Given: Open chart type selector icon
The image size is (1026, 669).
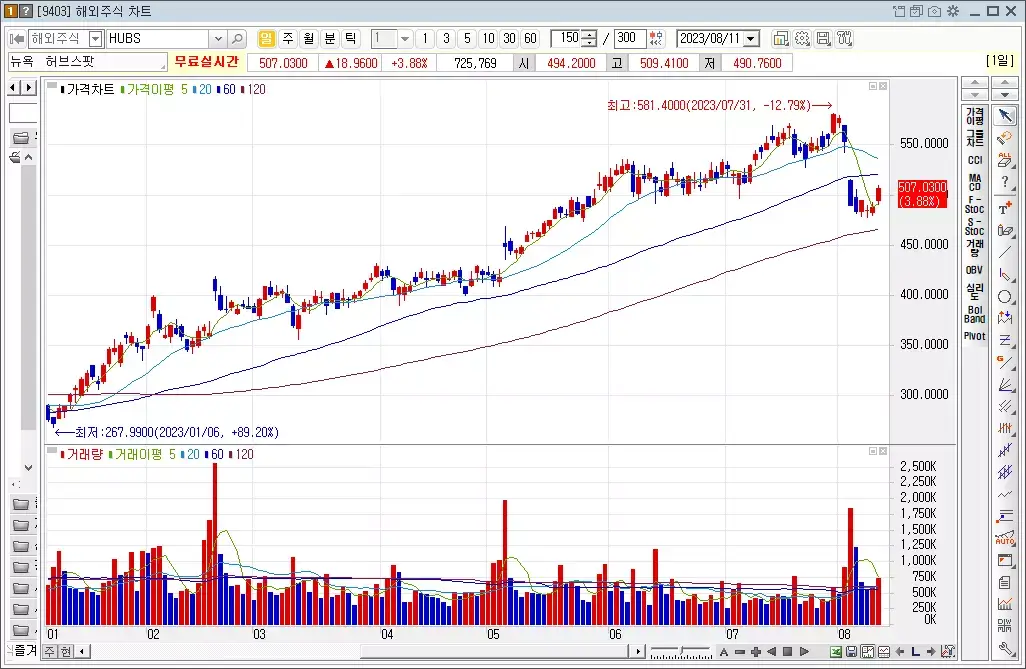Looking at the screenshot, I should click(x=781, y=39).
